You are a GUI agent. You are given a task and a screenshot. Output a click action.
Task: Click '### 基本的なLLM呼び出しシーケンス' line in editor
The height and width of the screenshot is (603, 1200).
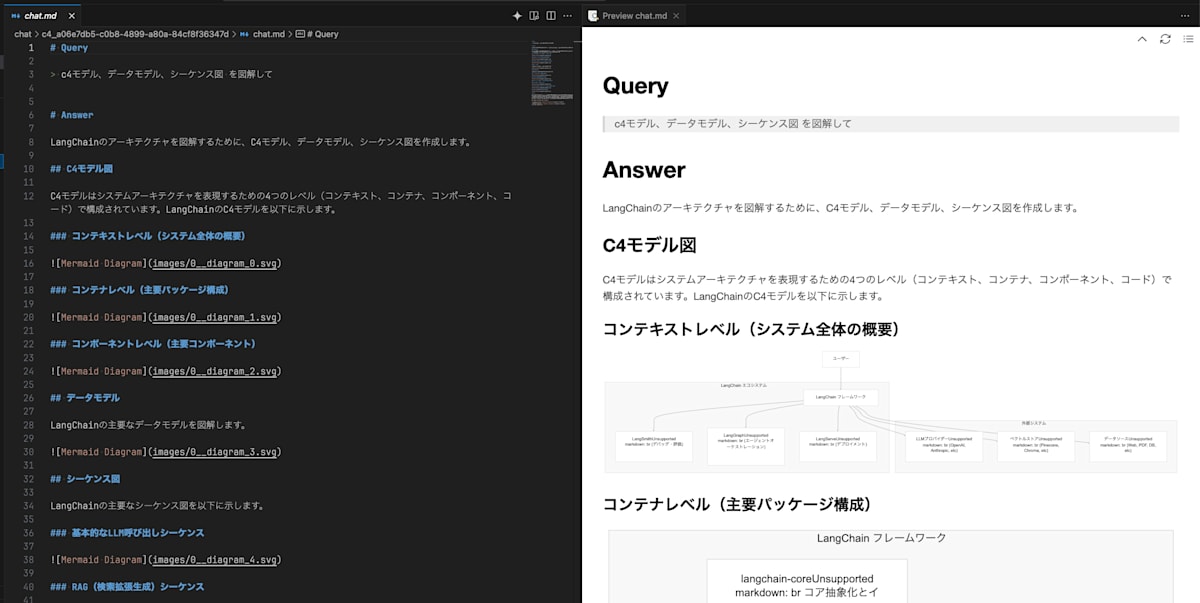127,533
